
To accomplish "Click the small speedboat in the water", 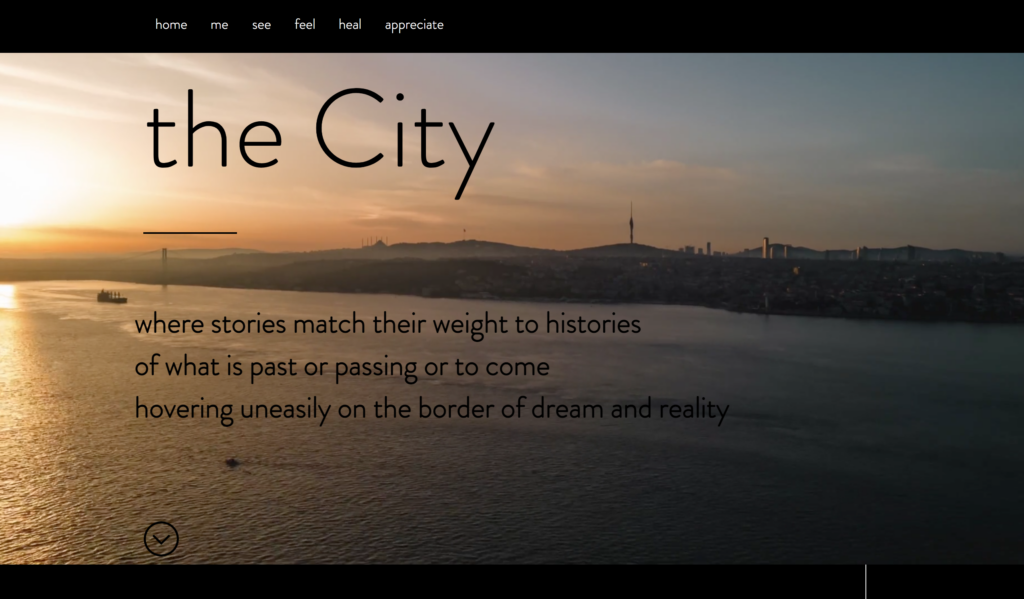I will pyautogui.click(x=232, y=462).
